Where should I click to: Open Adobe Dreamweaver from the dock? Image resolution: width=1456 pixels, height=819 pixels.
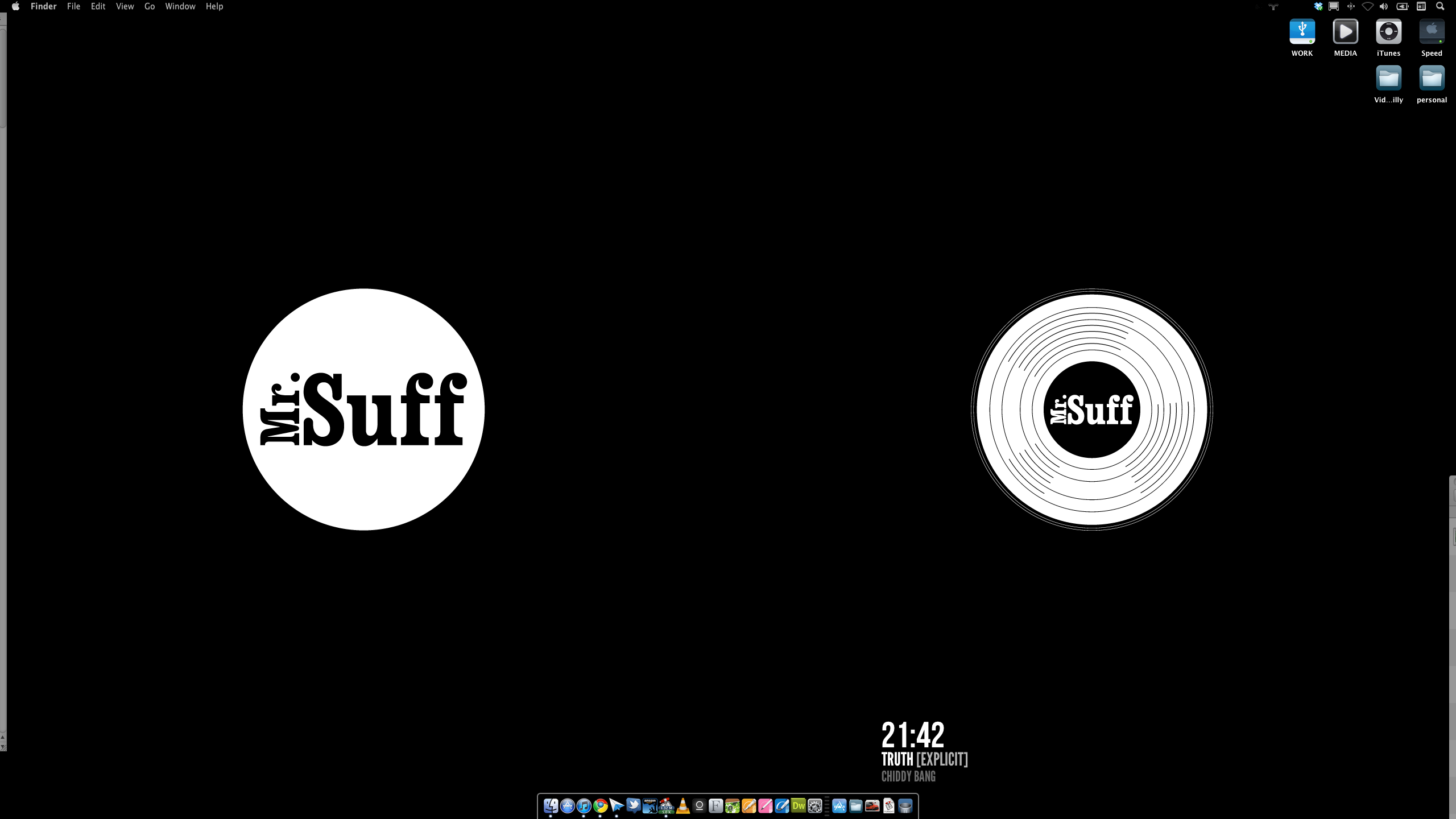798,805
